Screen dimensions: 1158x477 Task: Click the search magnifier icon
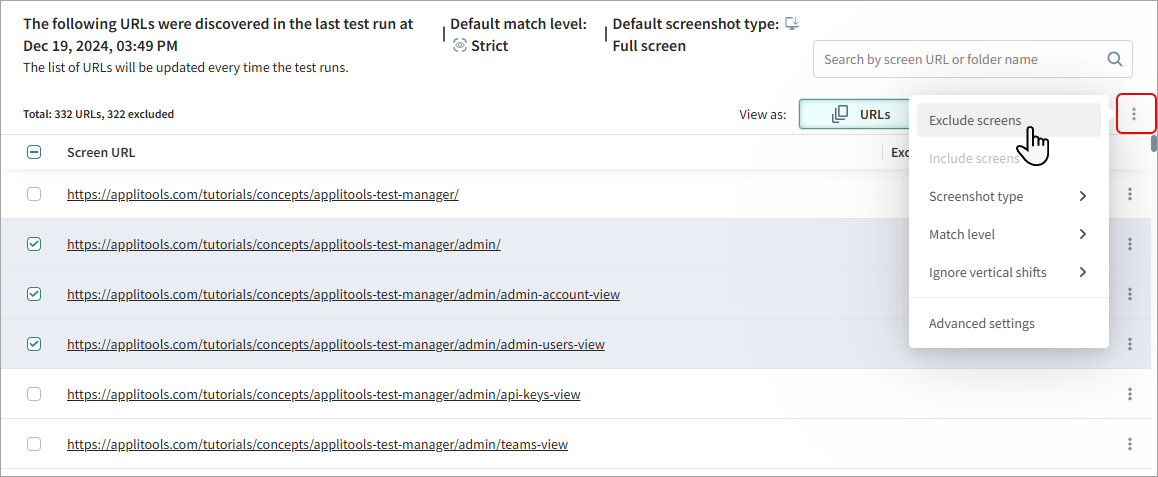coord(1114,59)
